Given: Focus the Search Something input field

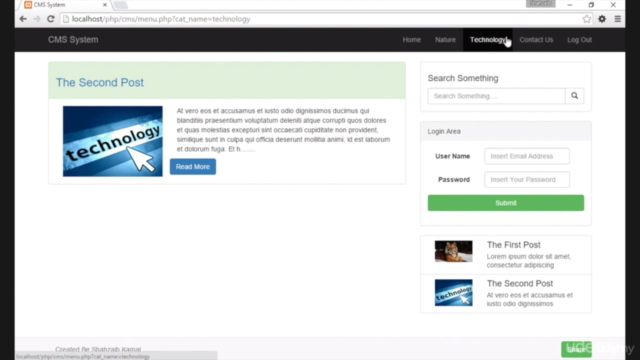Looking at the screenshot, I should point(496,96).
